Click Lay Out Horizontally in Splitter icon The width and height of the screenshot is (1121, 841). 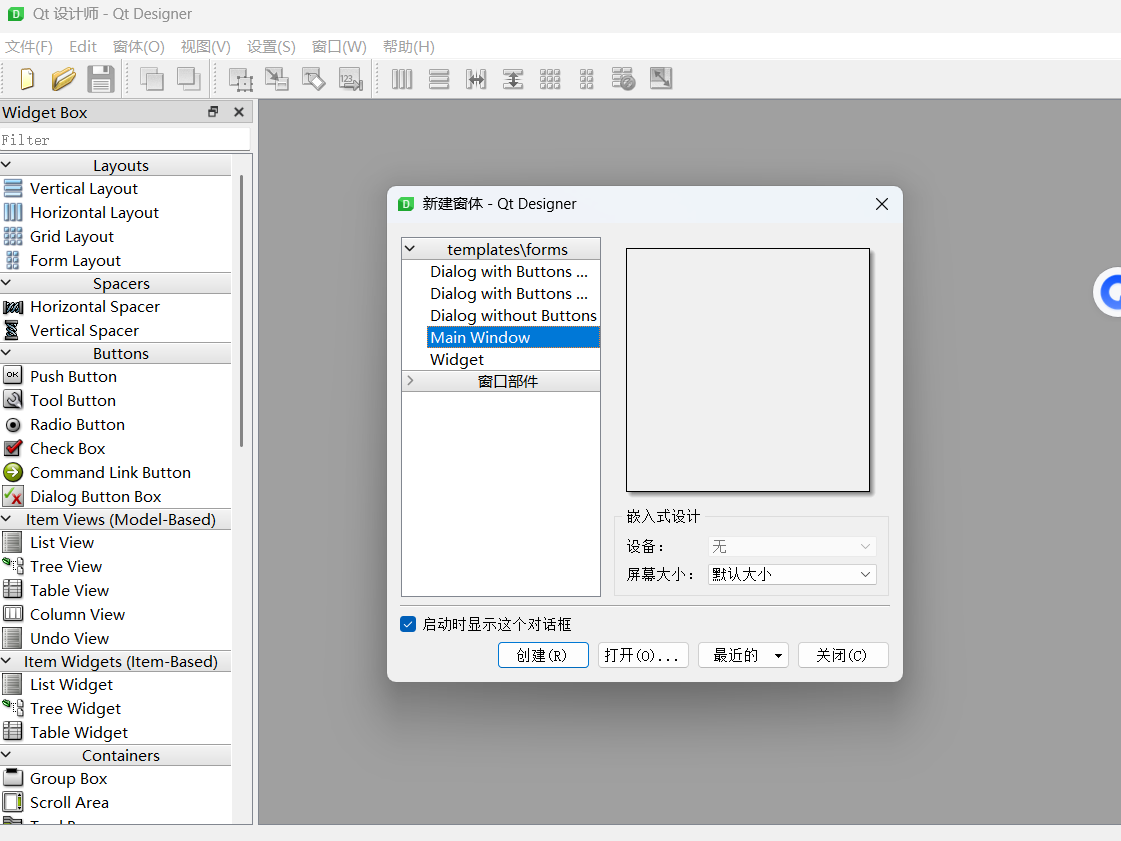pyautogui.click(x=476, y=79)
